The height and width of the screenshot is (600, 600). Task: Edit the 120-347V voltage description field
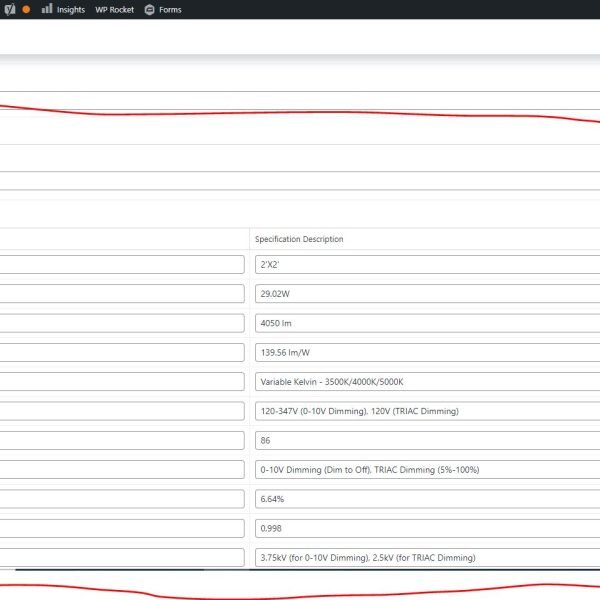tap(428, 411)
